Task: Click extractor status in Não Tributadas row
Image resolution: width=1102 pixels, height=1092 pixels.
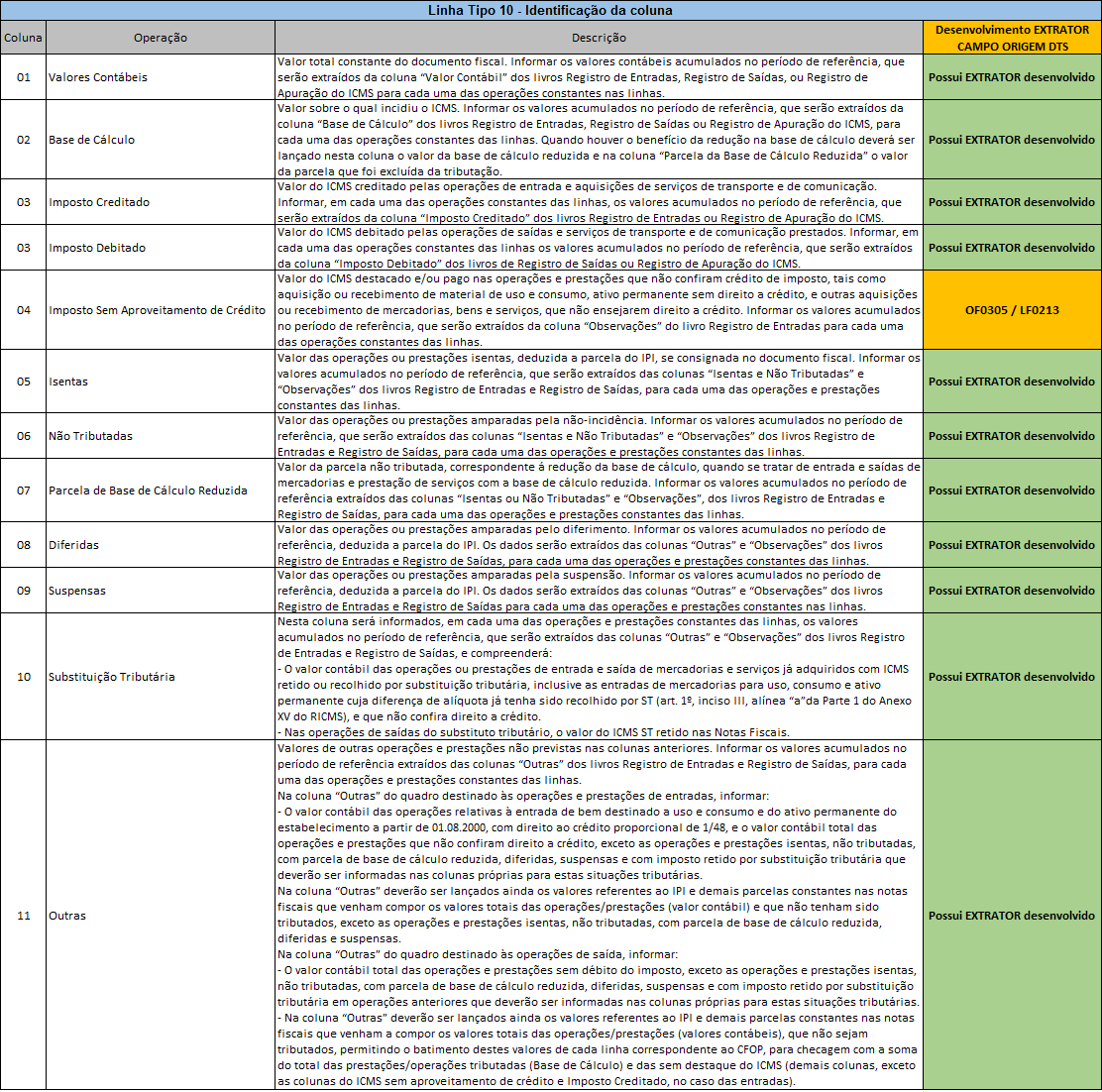Action: 1012,436
